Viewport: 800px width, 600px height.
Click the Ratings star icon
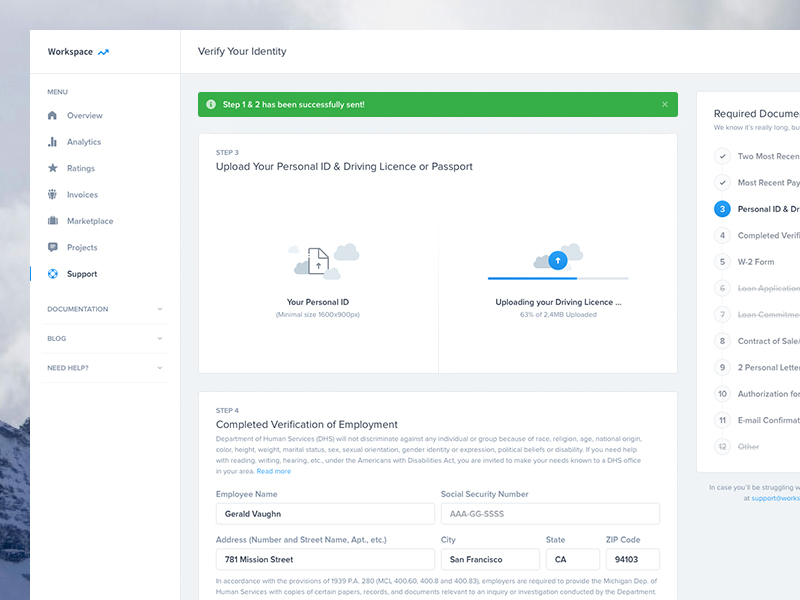(x=52, y=168)
